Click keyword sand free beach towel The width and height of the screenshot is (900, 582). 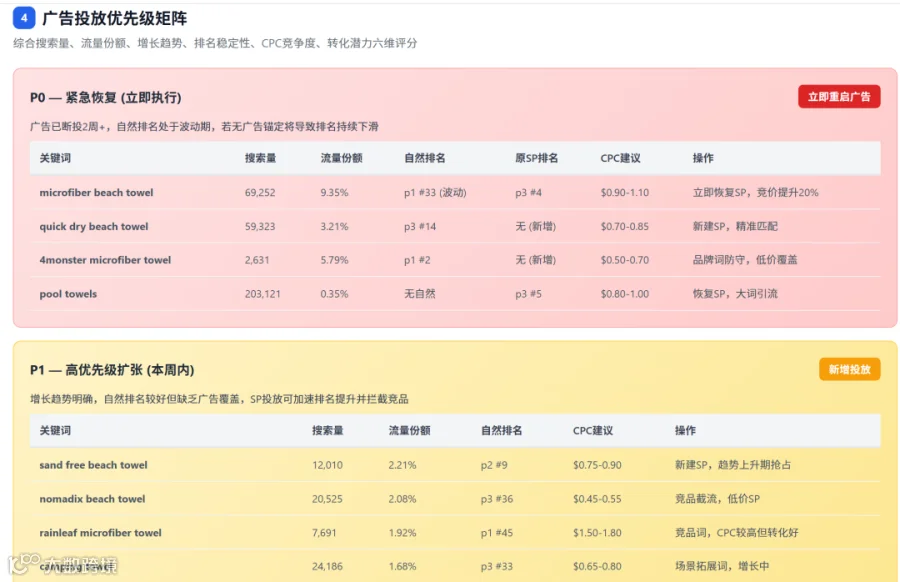94,465
